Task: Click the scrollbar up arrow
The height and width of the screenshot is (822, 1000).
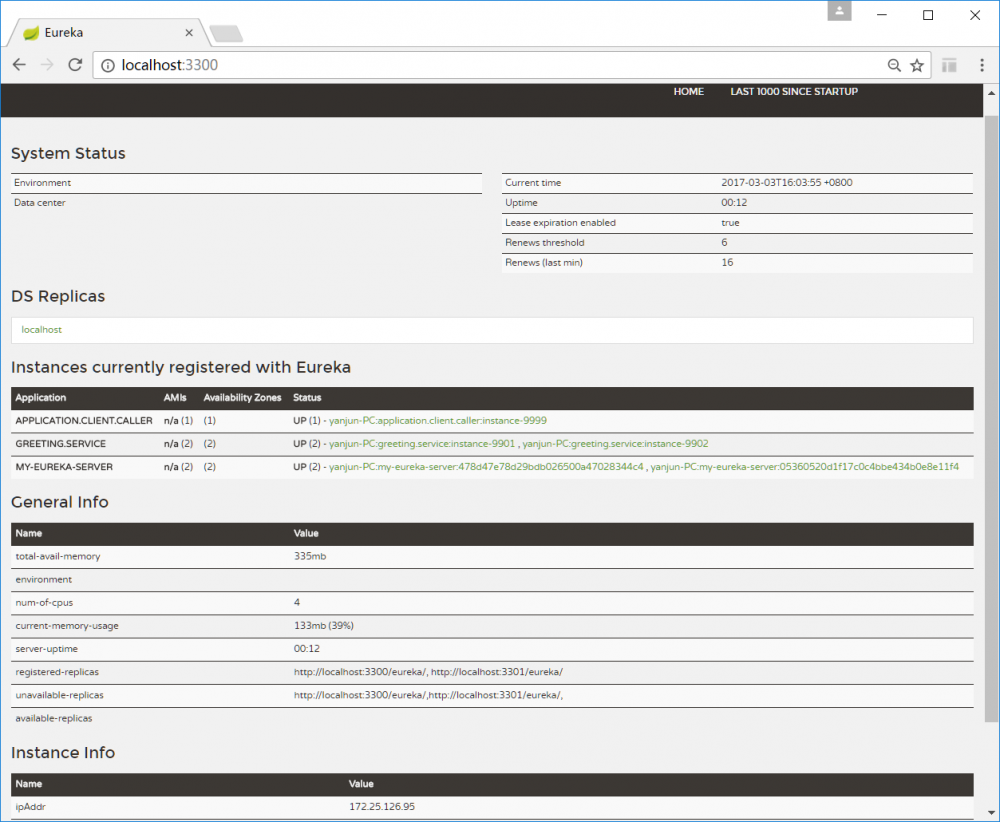Action: click(x=991, y=93)
